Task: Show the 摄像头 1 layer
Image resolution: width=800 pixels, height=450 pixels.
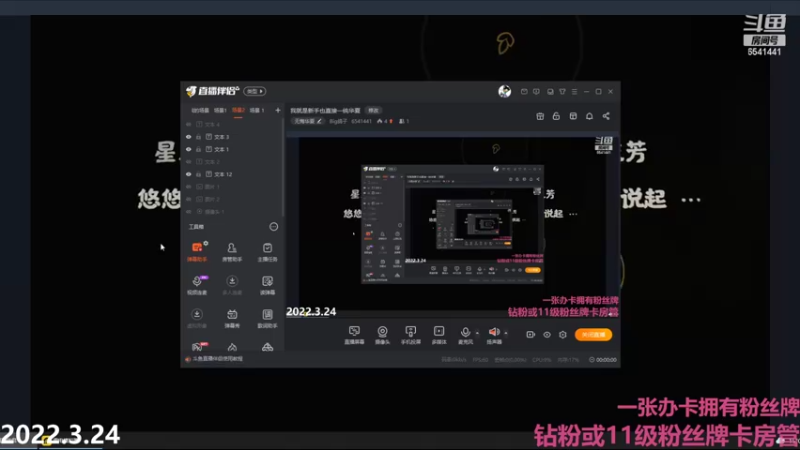Action: tap(188, 212)
